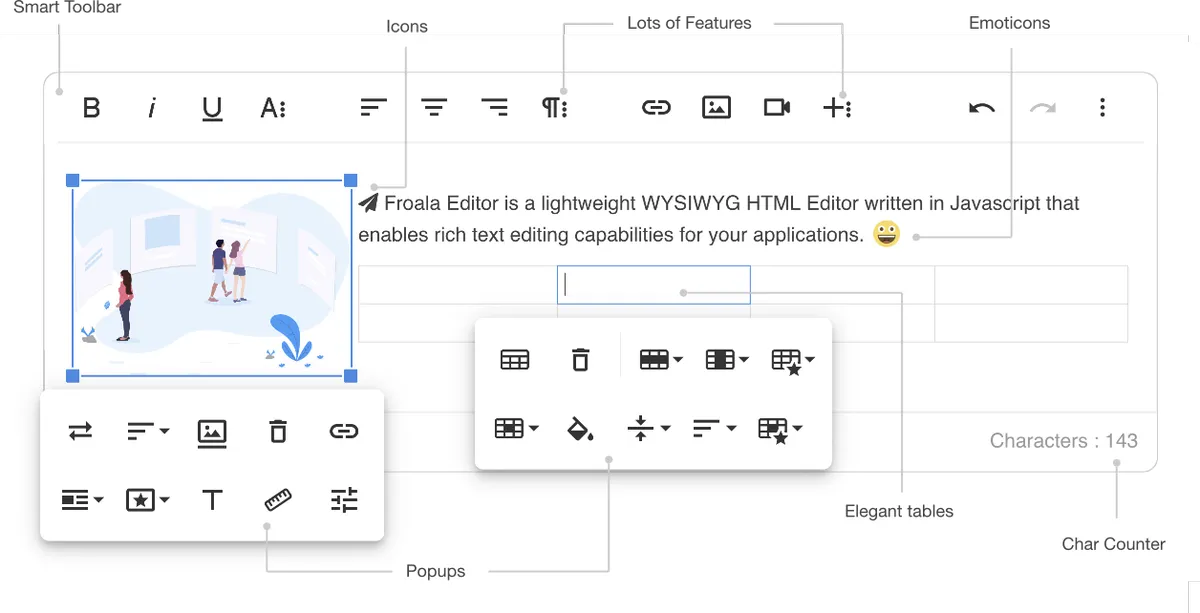1200x613 pixels.
Task: Toggle italic formatting
Action: (152, 107)
